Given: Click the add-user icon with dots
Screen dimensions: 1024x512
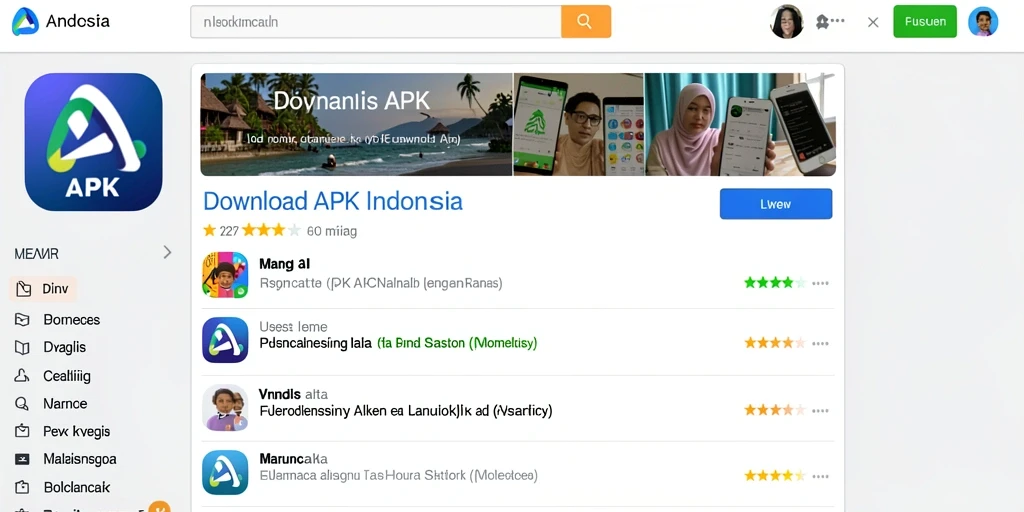Looking at the screenshot, I should 829,22.
